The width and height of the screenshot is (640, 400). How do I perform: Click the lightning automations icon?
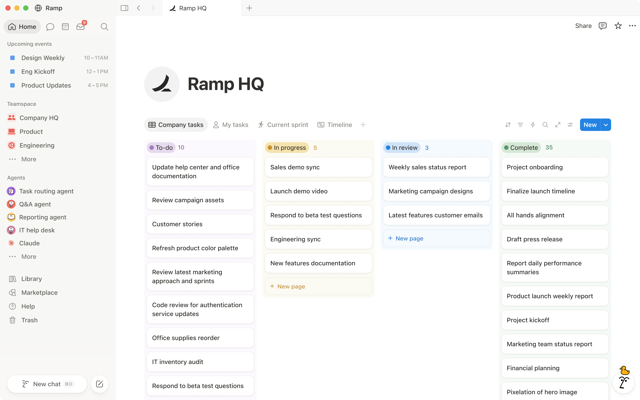click(x=533, y=125)
